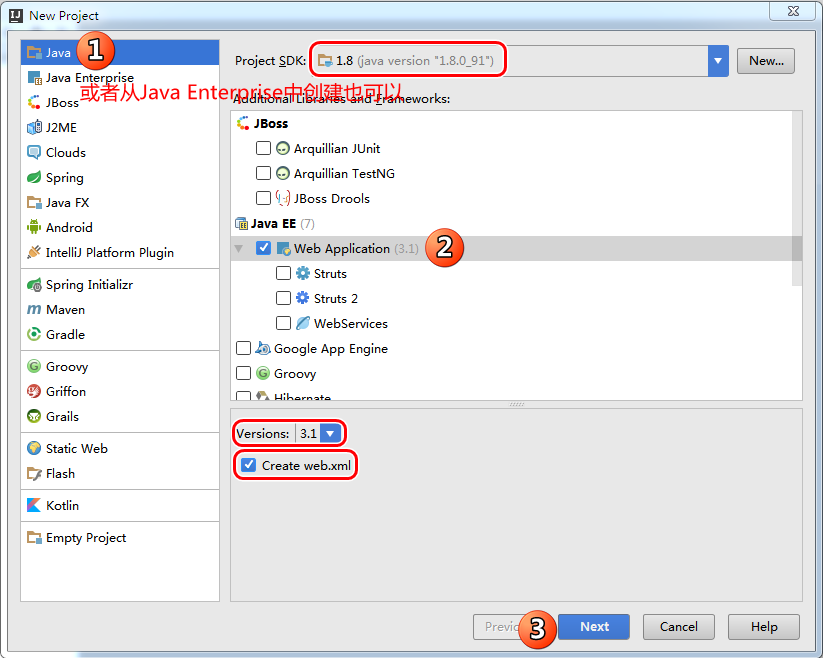823x658 pixels.
Task: Choose the Maven project icon
Action: (34, 310)
